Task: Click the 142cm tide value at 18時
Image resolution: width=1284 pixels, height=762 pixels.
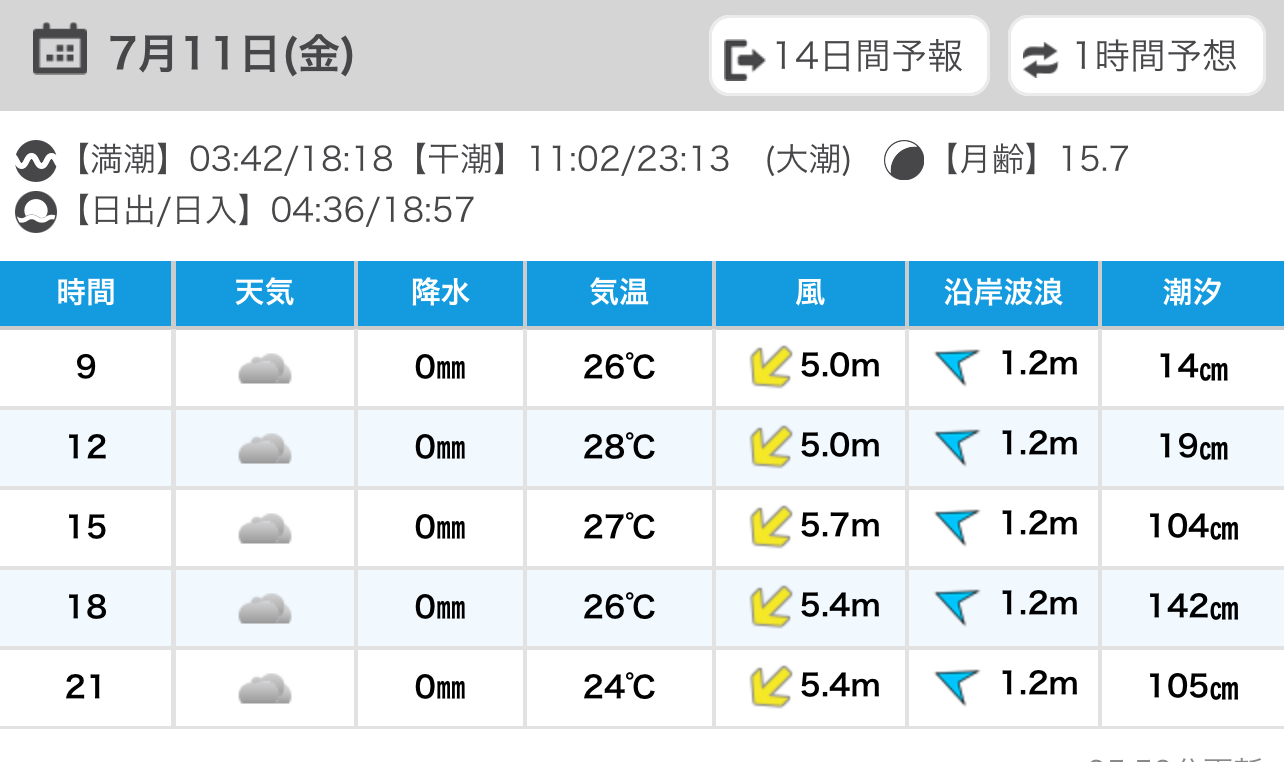Action: tap(1193, 607)
